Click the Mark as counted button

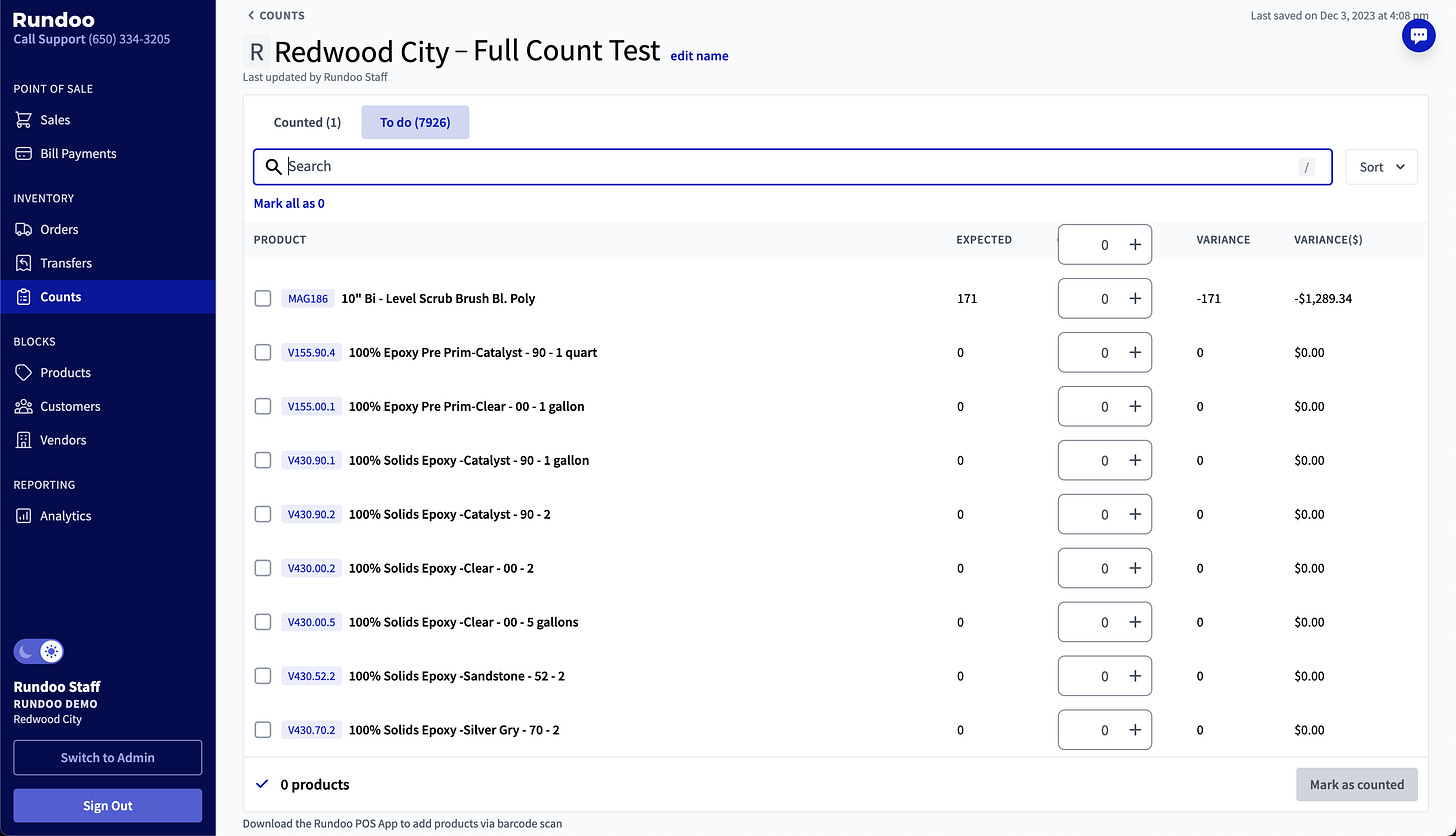tap(1357, 784)
